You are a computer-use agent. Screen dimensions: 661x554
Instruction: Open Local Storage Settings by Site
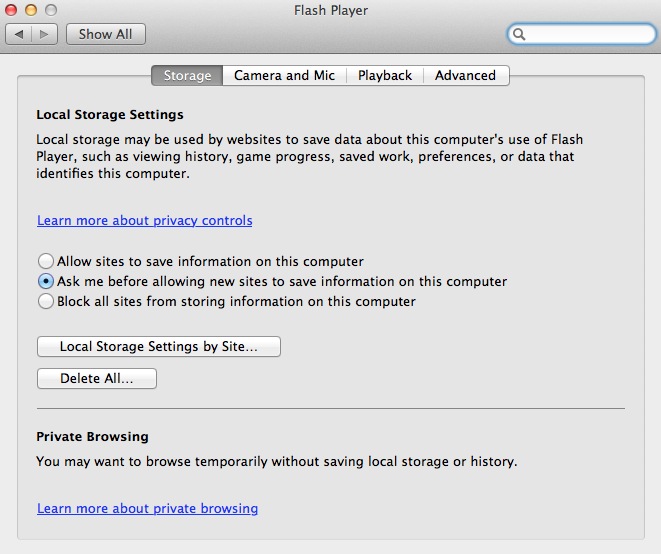(x=159, y=347)
